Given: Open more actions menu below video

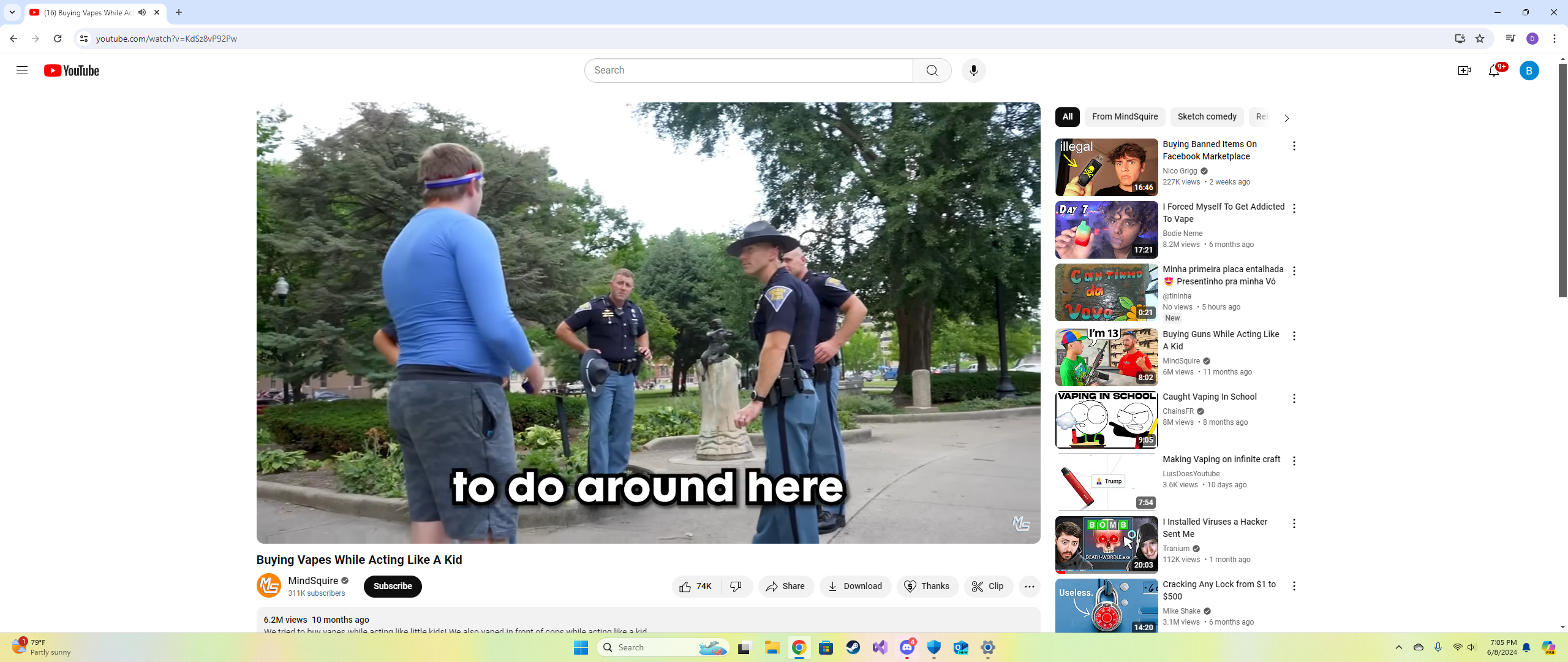Looking at the screenshot, I should 1029,586.
